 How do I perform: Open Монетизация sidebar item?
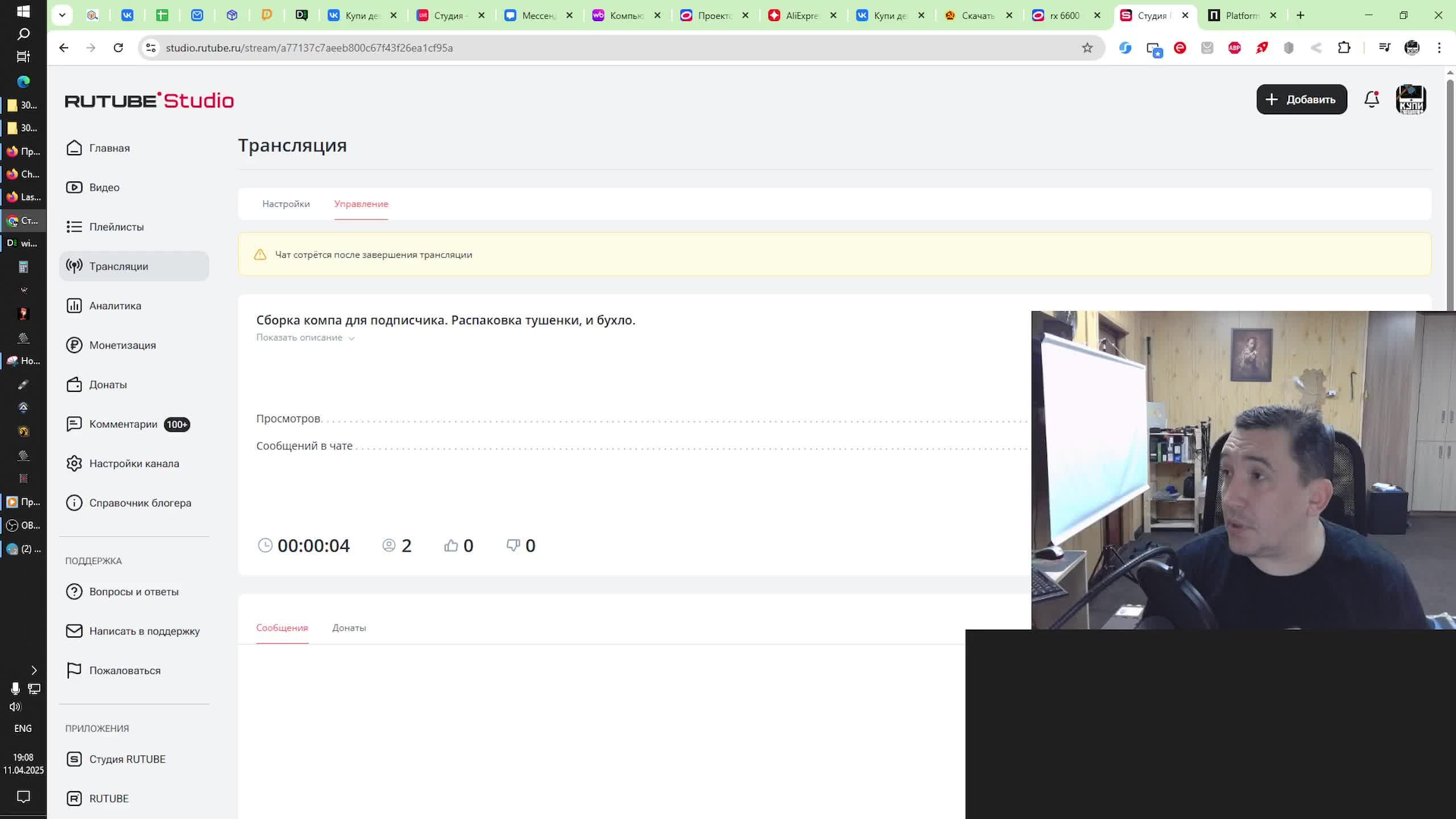pyautogui.click(x=122, y=345)
